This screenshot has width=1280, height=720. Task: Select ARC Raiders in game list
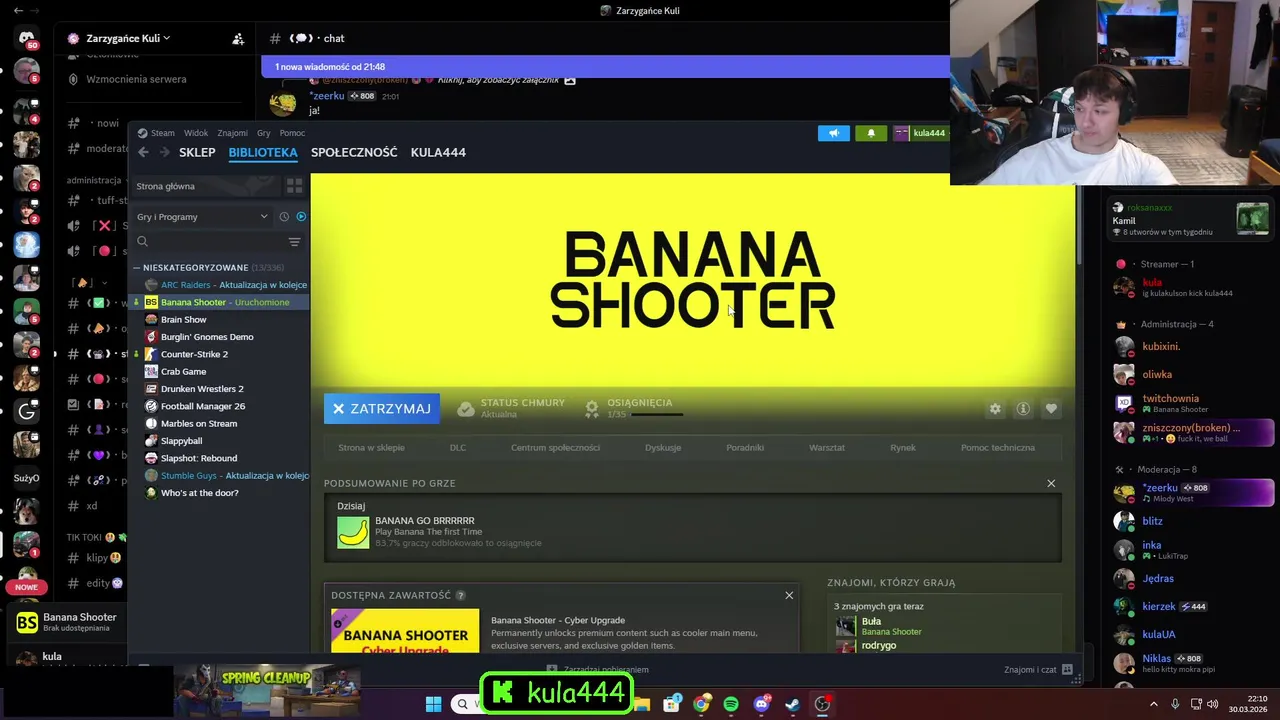click(x=220, y=285)
